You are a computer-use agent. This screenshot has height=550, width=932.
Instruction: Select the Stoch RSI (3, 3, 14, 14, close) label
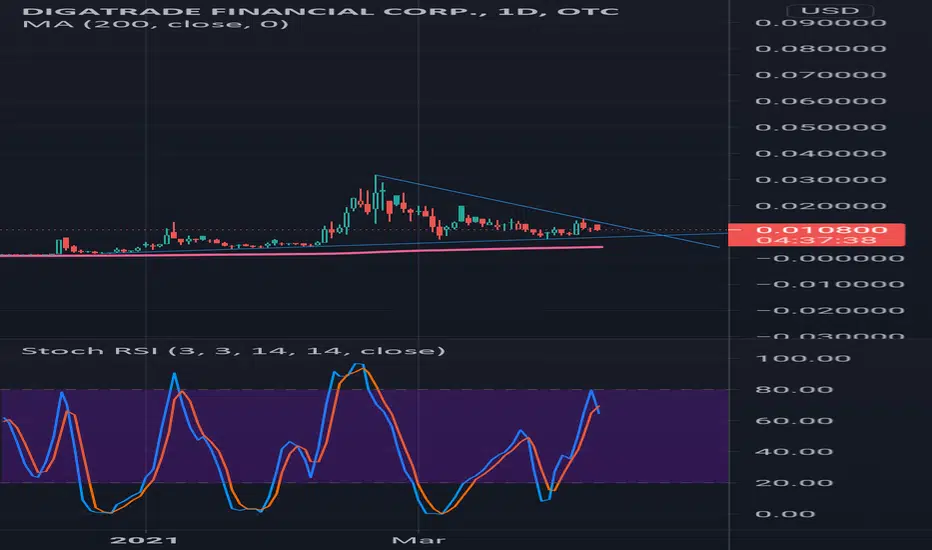tap(233, 351)
